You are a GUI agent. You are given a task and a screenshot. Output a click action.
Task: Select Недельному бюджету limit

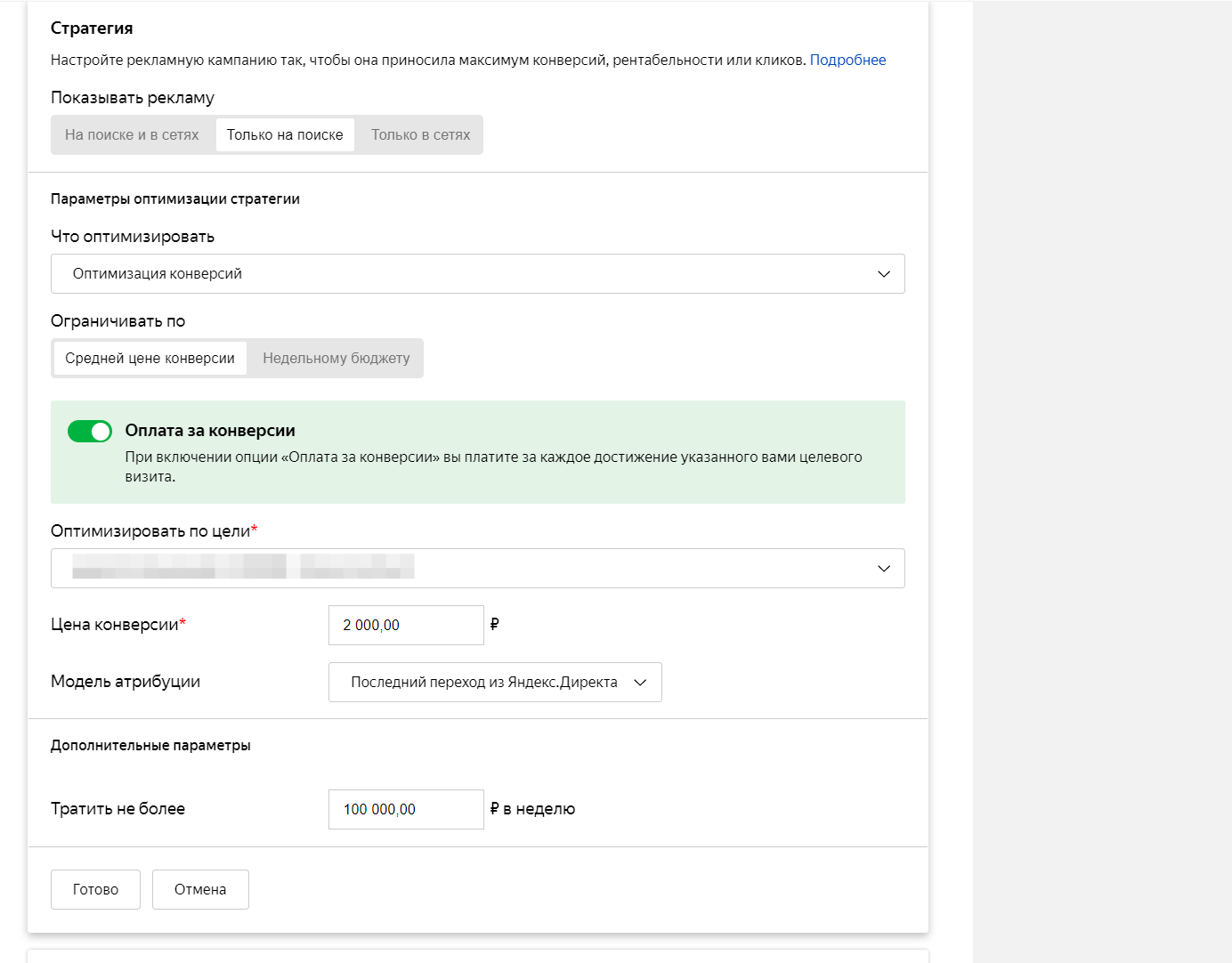coord(336,359)
